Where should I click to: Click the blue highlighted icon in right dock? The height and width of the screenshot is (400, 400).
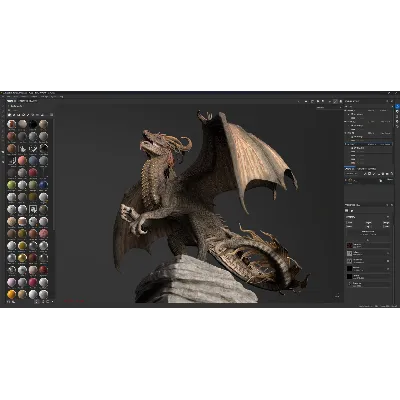(x=397, y=106)
